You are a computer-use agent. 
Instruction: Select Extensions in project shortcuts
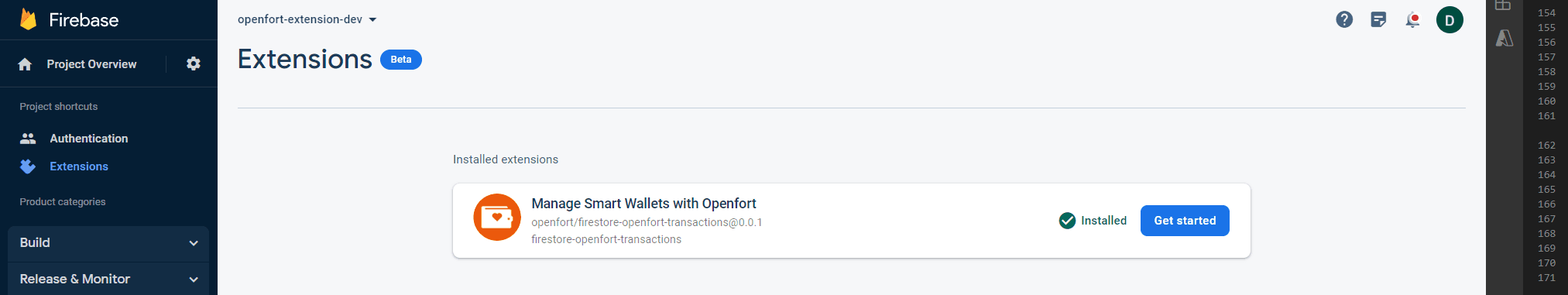coord(79,166)
